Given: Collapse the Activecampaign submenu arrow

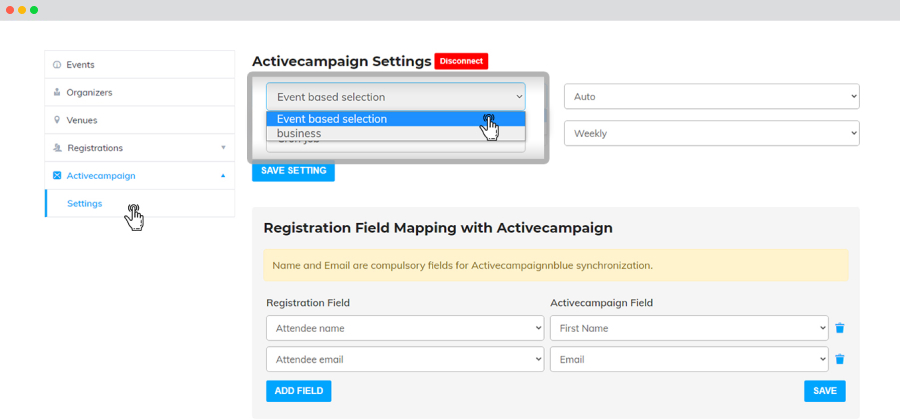Looking at the screenshot, I should [x=223, y=176].
